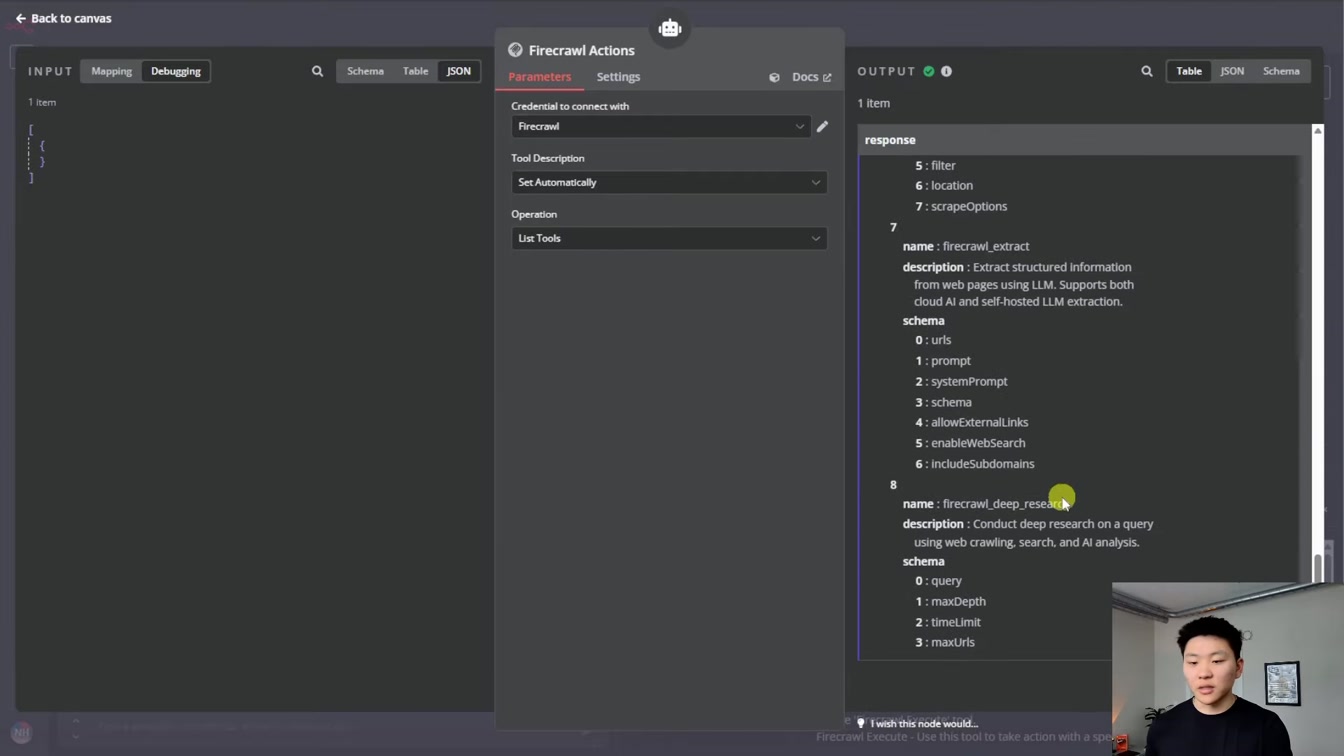The image size is (1344, 756).
Task: Show output in Schema view
Action: (x=1281, y=71)
